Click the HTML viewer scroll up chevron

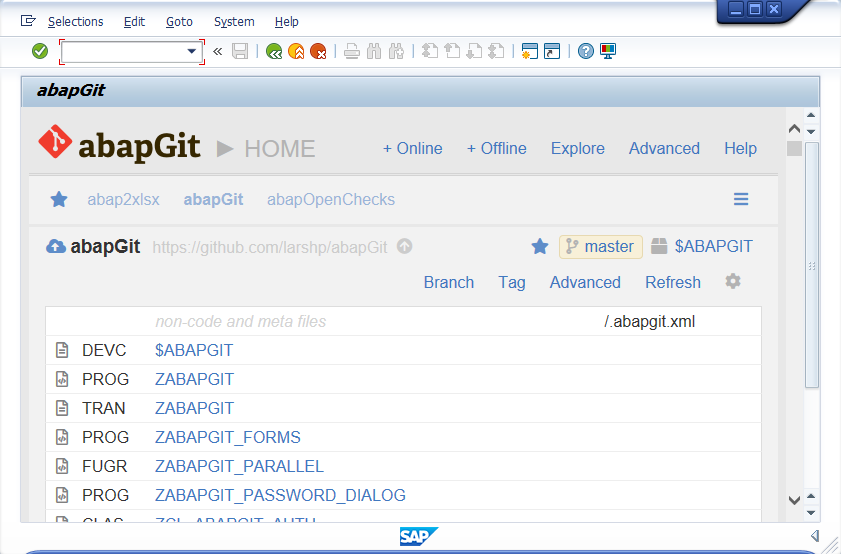(794, 129)
